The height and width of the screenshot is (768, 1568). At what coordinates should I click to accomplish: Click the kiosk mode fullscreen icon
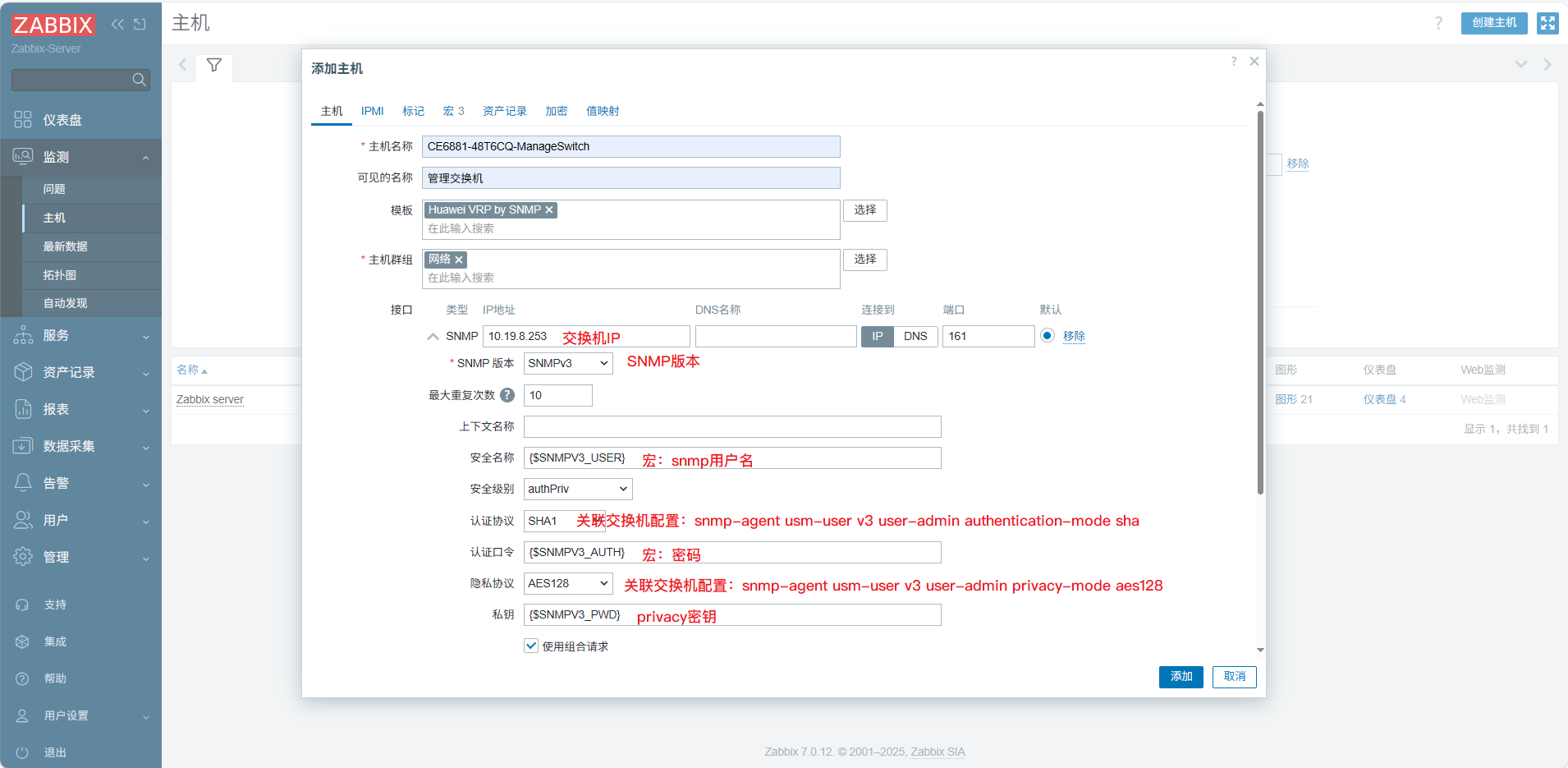tap(1547, 23)
